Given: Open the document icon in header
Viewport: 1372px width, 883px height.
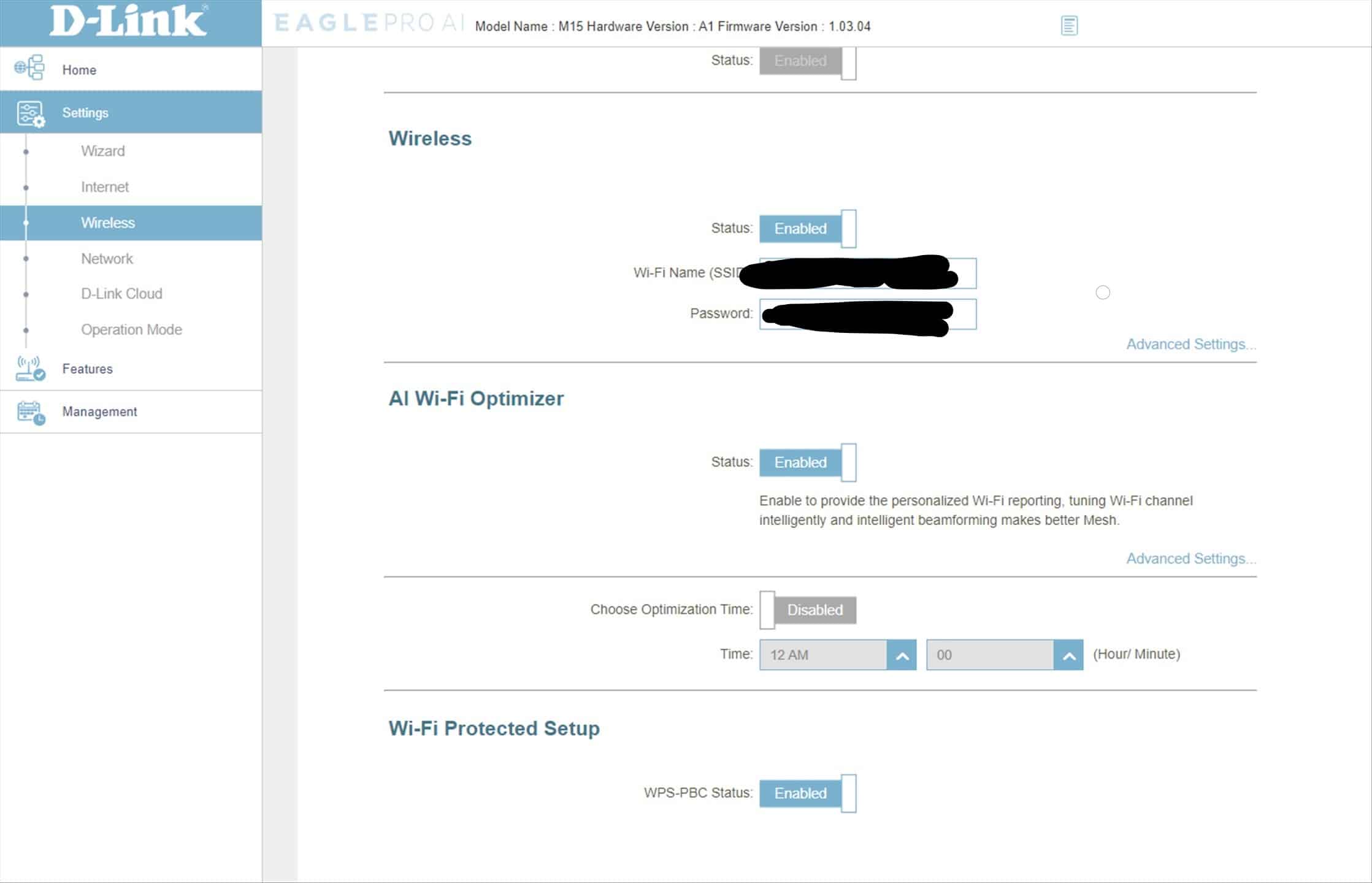Looking at the screenshot, I should click(1069, 26).
